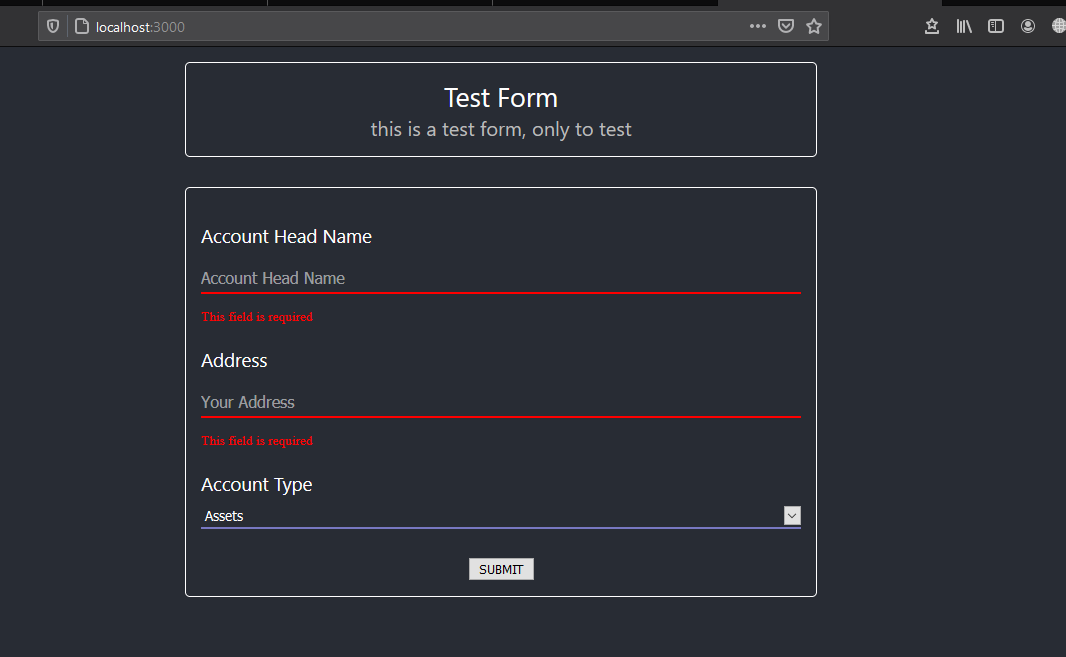Open the Firefox account avatar icon
The width and height of the screenshot is (1066, 657).
coord(1028,27)
